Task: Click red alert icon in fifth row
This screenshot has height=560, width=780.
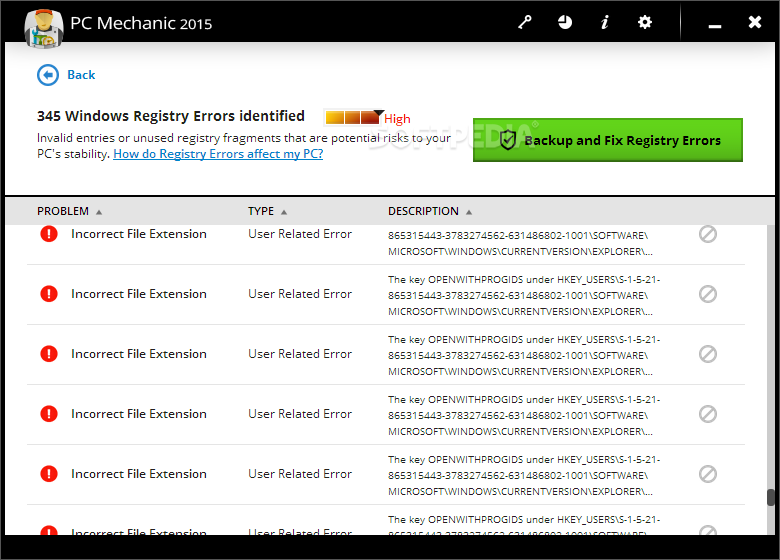Action: [x=49, y=474]
